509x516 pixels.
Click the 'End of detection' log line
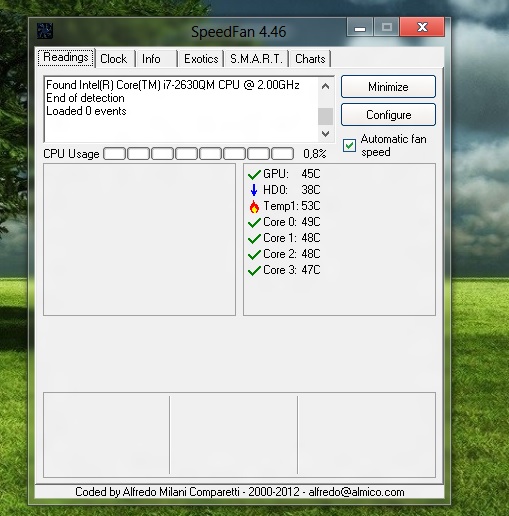[x=85, y=98]
